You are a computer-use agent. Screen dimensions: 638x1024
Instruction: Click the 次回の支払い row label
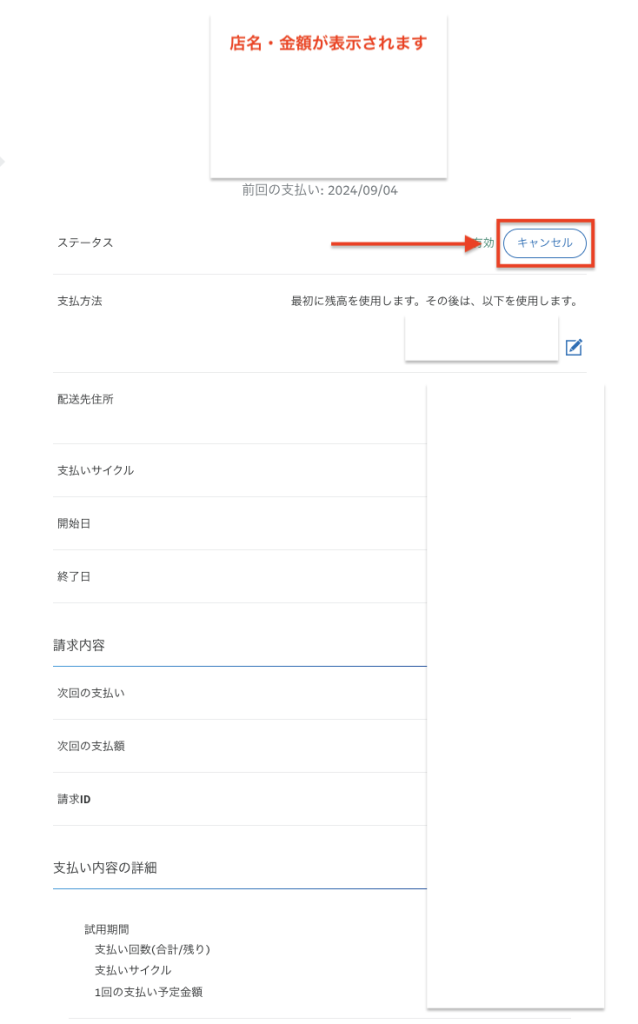91,693
